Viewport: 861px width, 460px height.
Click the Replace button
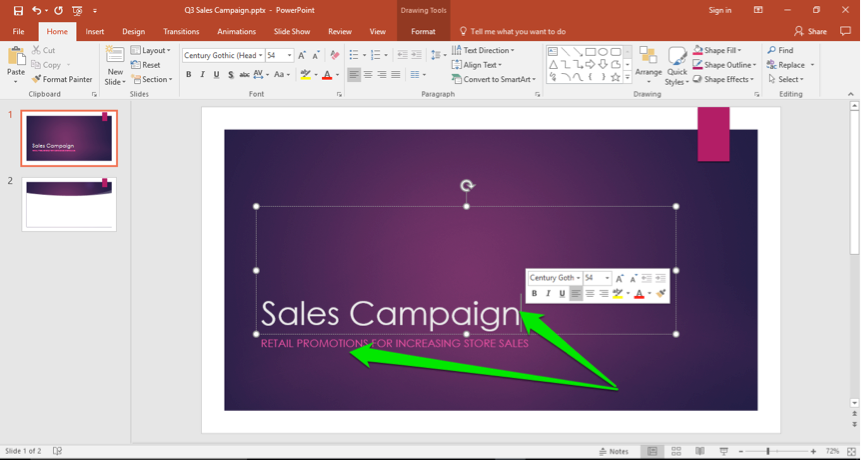[786, 65]
